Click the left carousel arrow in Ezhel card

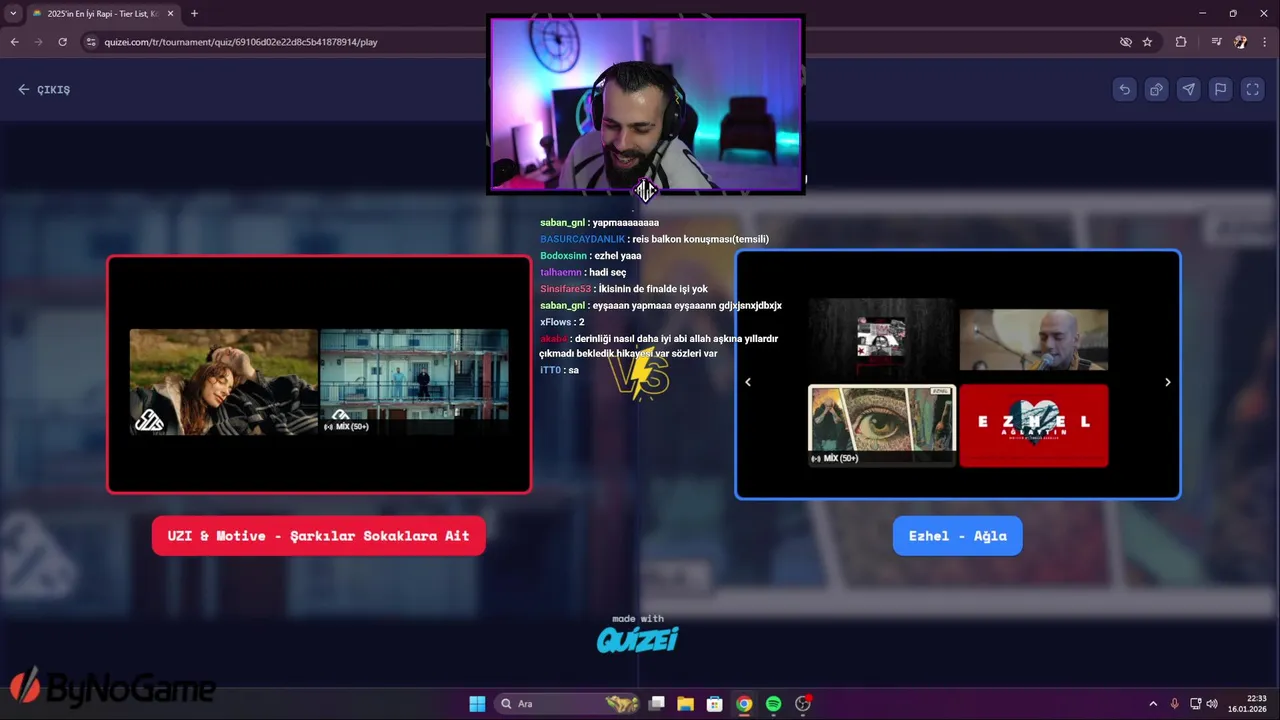point(748,382)
